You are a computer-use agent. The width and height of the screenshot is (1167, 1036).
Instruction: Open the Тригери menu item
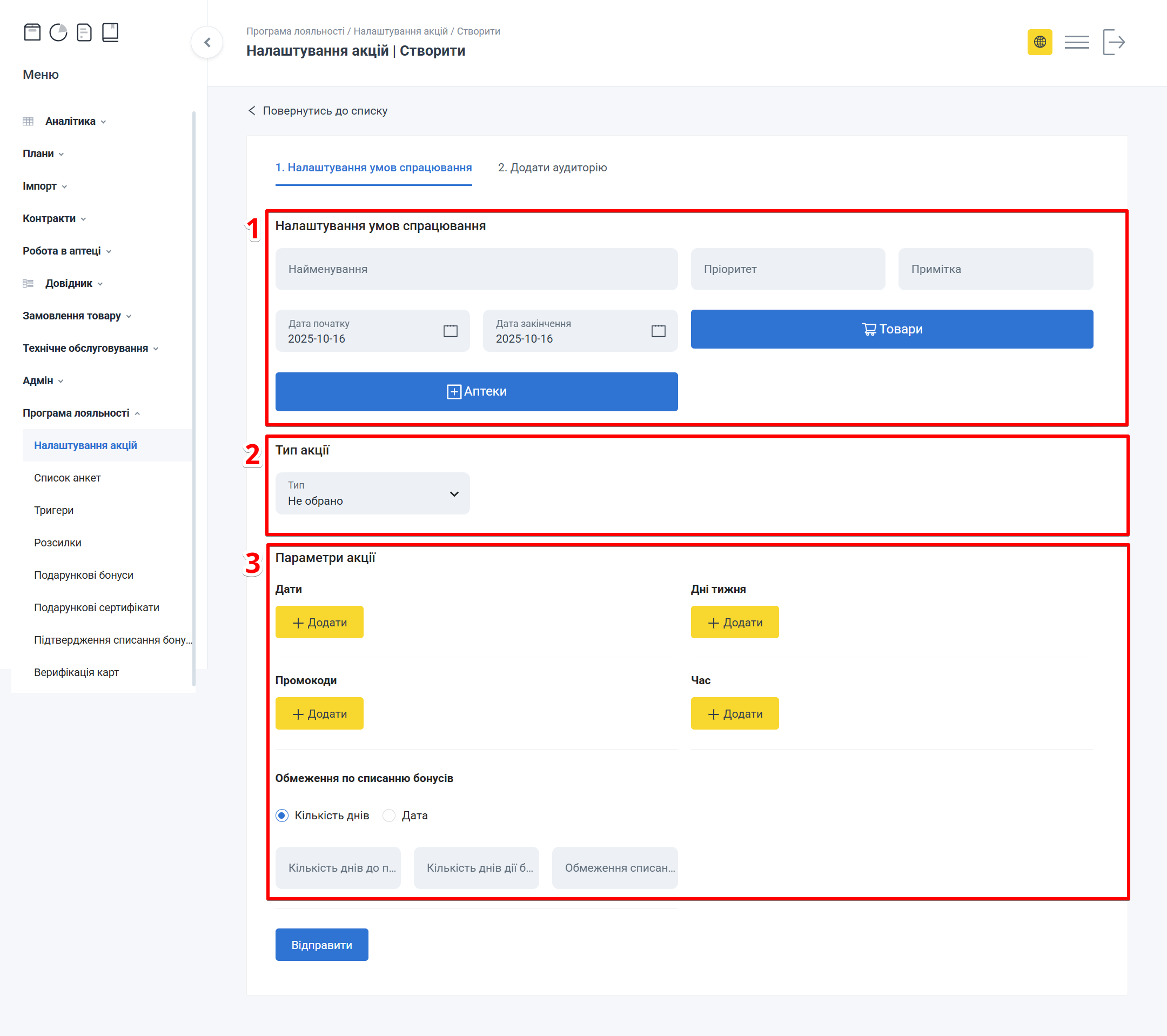click(x=53, y=510)
